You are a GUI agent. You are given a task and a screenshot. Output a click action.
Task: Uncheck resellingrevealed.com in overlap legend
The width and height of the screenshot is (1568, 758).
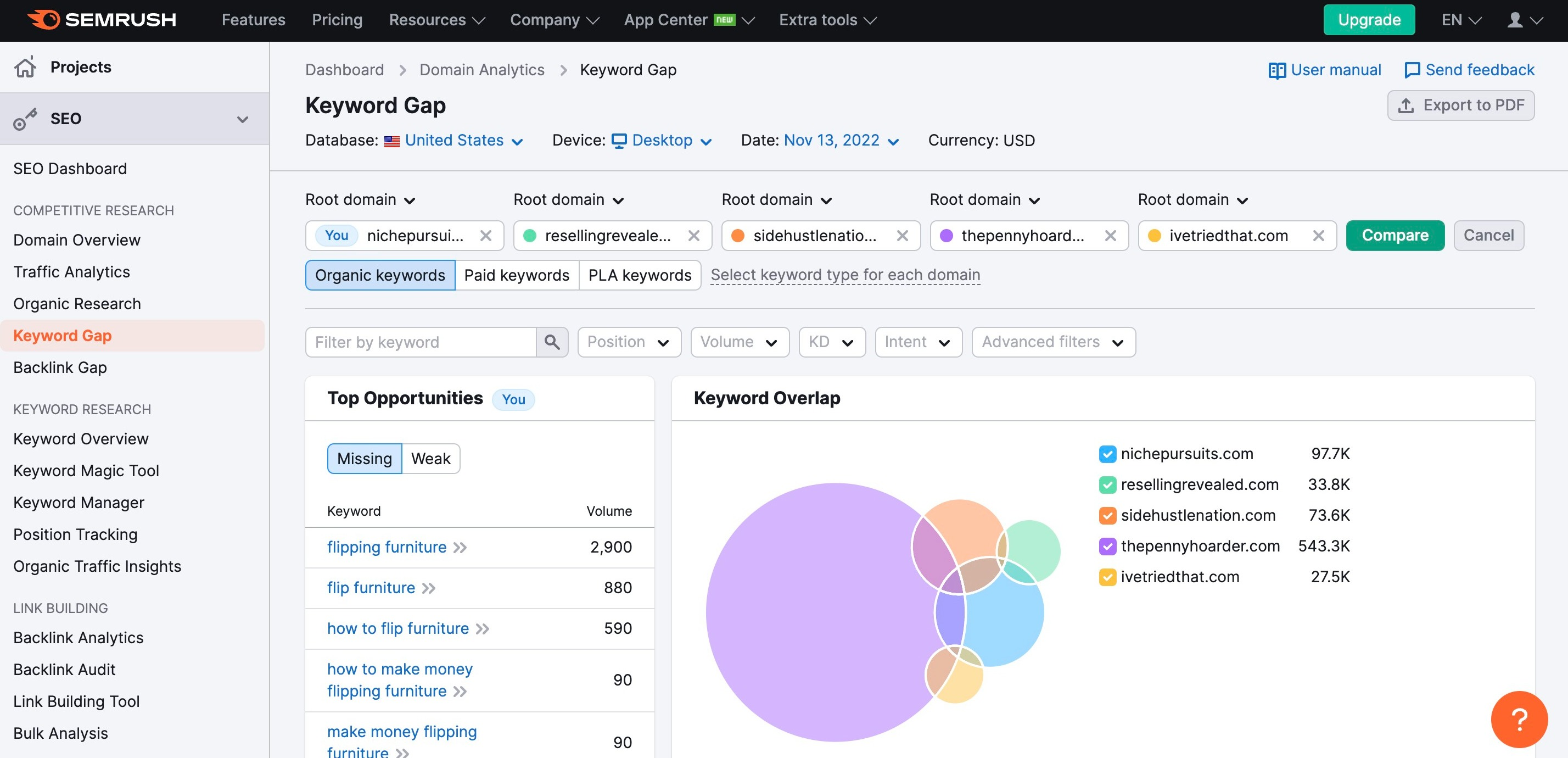click(1108, 485)
